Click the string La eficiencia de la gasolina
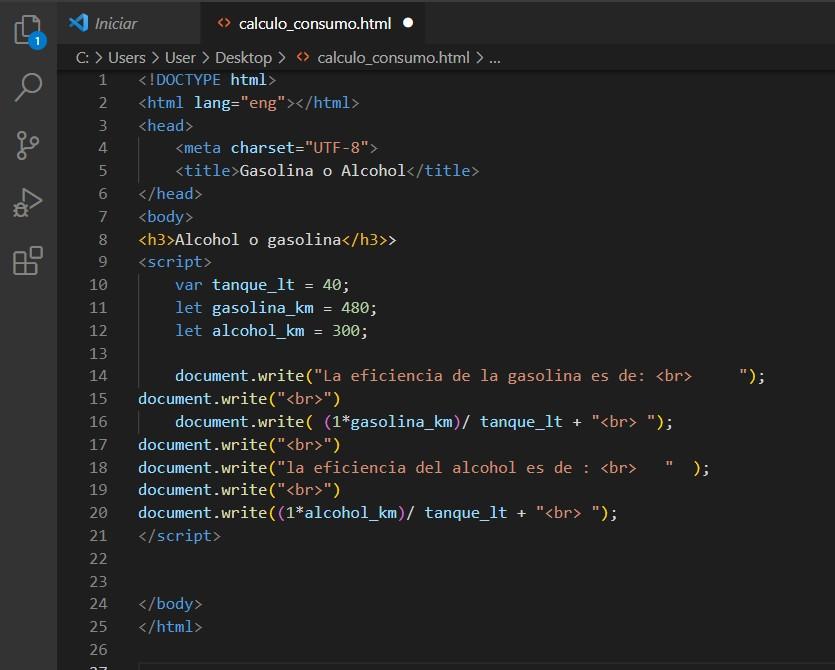This screenshot has height=670, width=835. click(452, 376)
